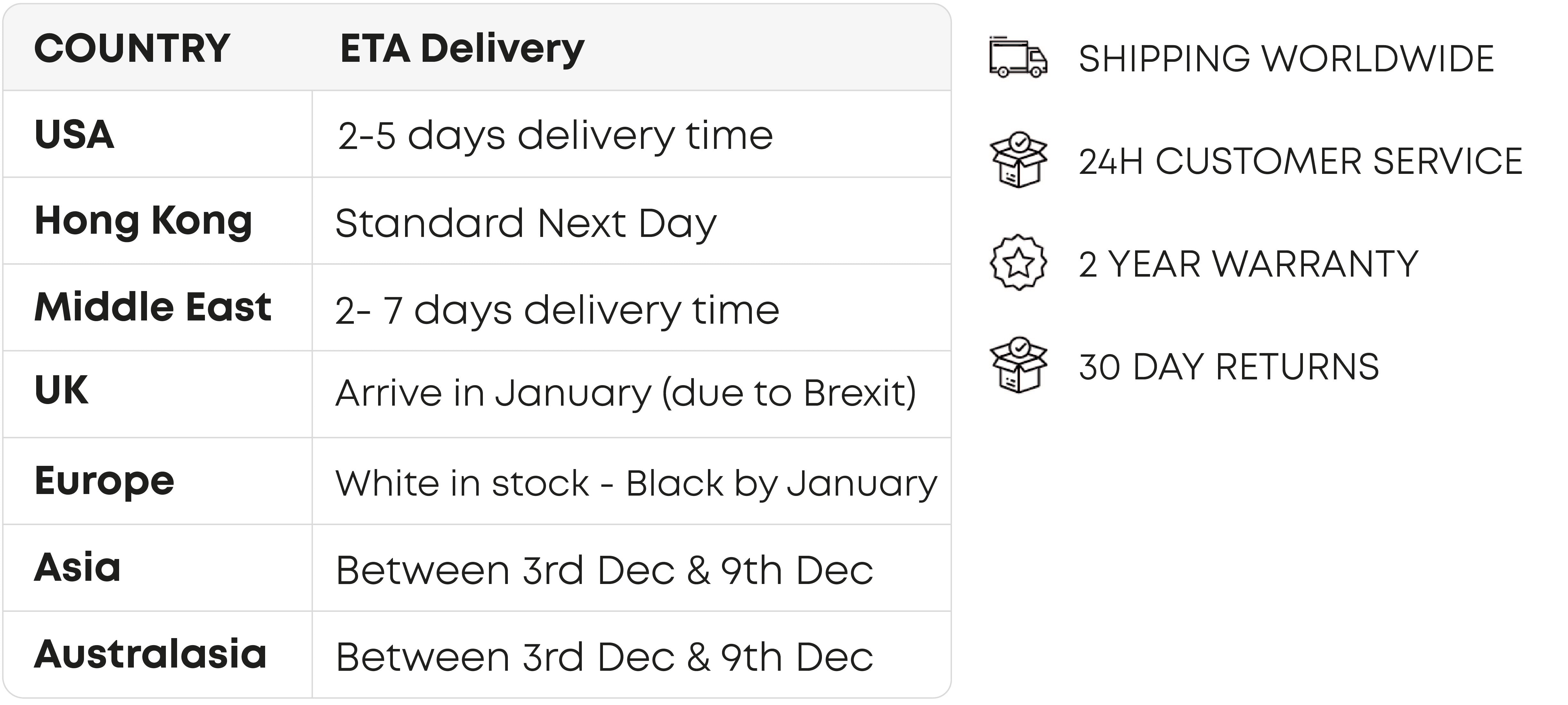This screenshot has height=705, width=1568.
Task: Select the Europe country cell
Action: (x=105, y=481)
